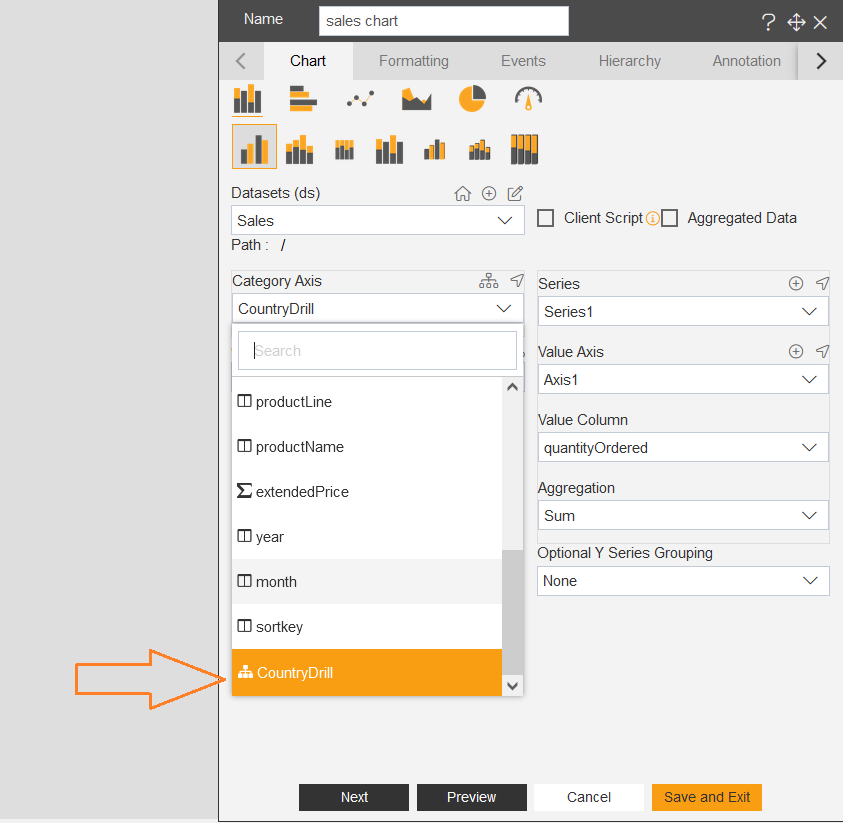Open the Axis1 Value Axis dropdown
Screen dimensions: 843x823
[x=683, y=380]
